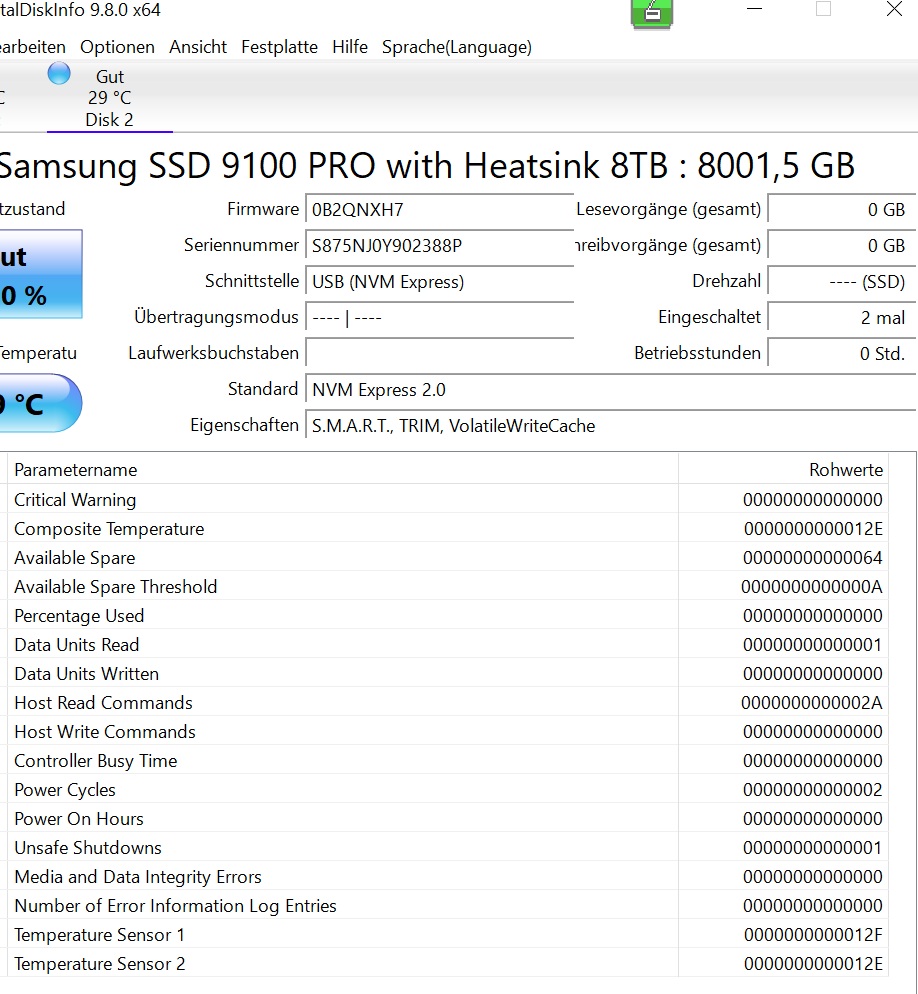Open the Ansicht menu
Image resolution: width=918 pixels, height=994 pixels.
[198, 47]
